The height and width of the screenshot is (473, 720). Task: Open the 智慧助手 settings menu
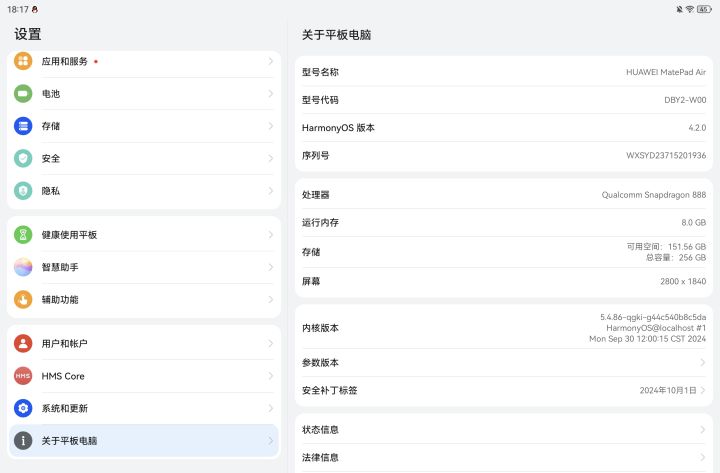144,267
